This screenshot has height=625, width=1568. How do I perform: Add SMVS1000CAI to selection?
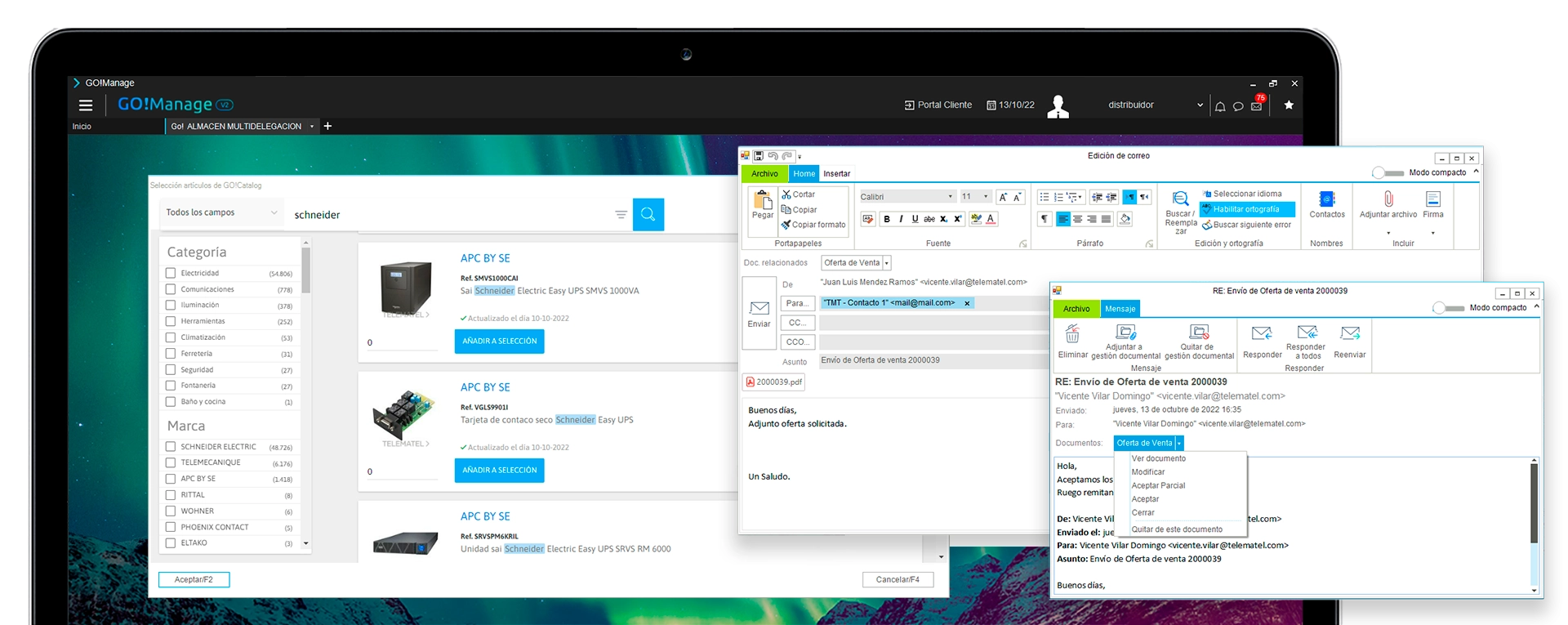[x=500, y=341]
